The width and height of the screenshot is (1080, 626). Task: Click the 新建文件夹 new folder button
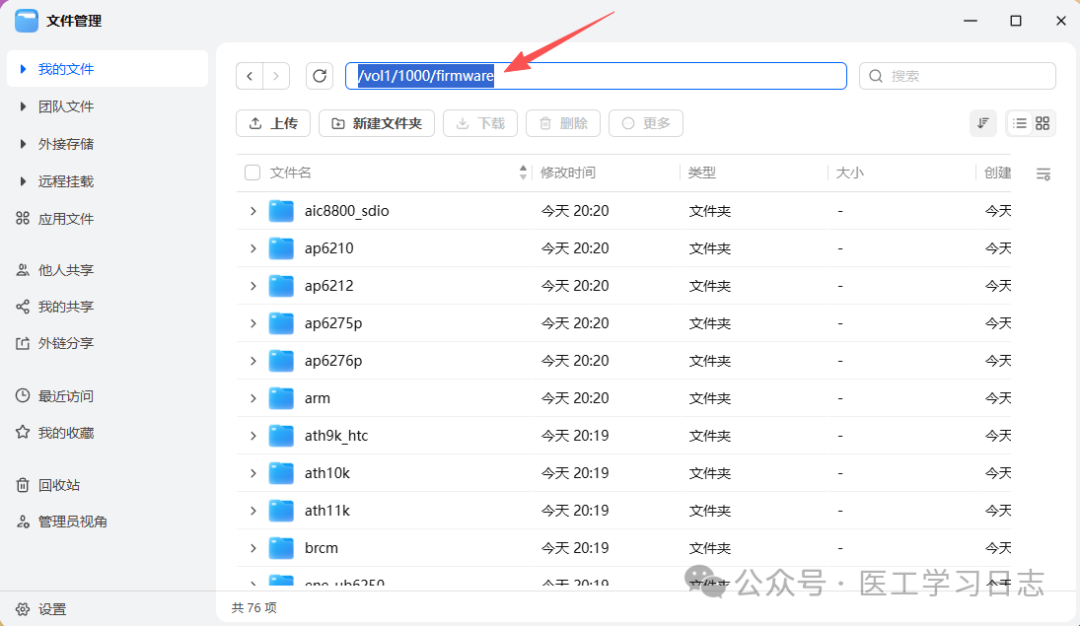pyautogui.click(x=376, y=123)
